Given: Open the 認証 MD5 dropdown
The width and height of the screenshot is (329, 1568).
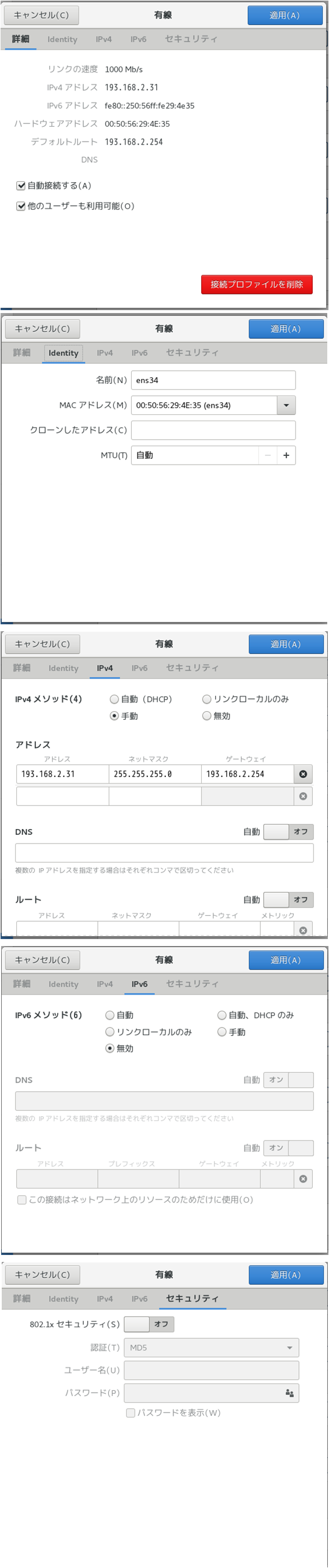Looking at the screenshot, I should [212, 1348].
